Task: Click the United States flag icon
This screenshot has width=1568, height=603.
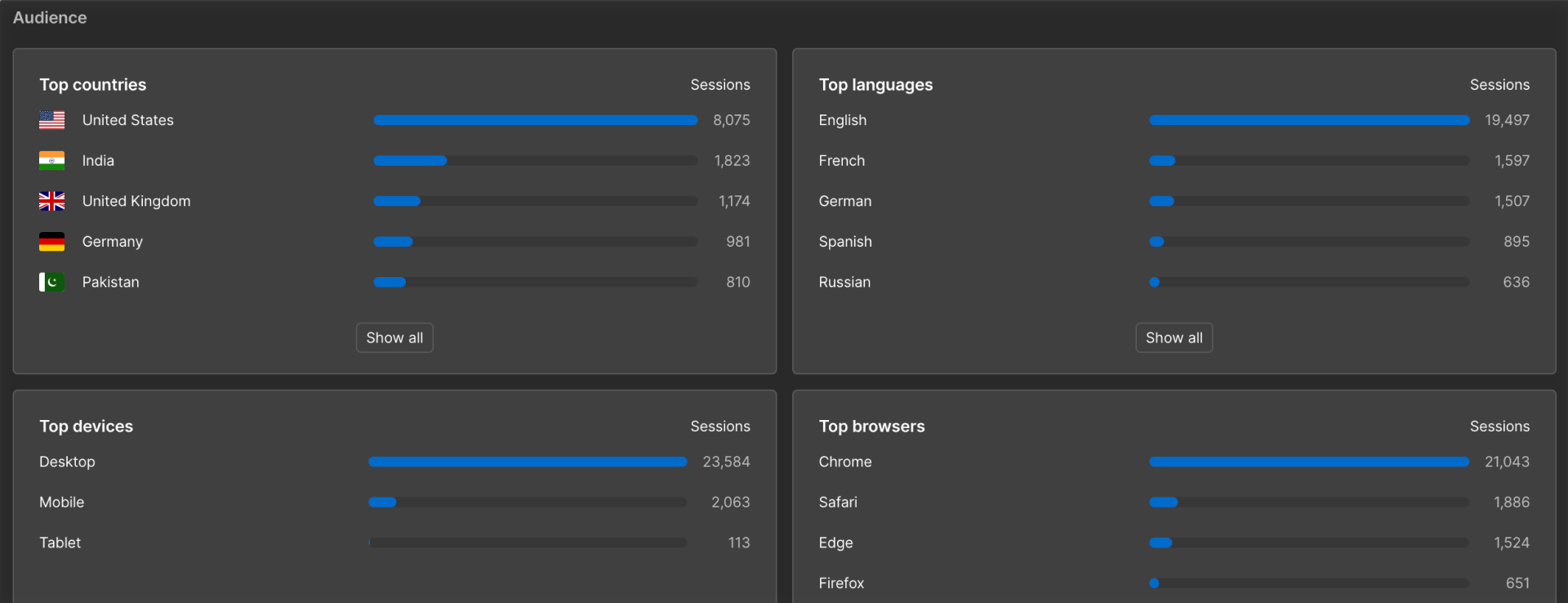Action: (51, 120)
